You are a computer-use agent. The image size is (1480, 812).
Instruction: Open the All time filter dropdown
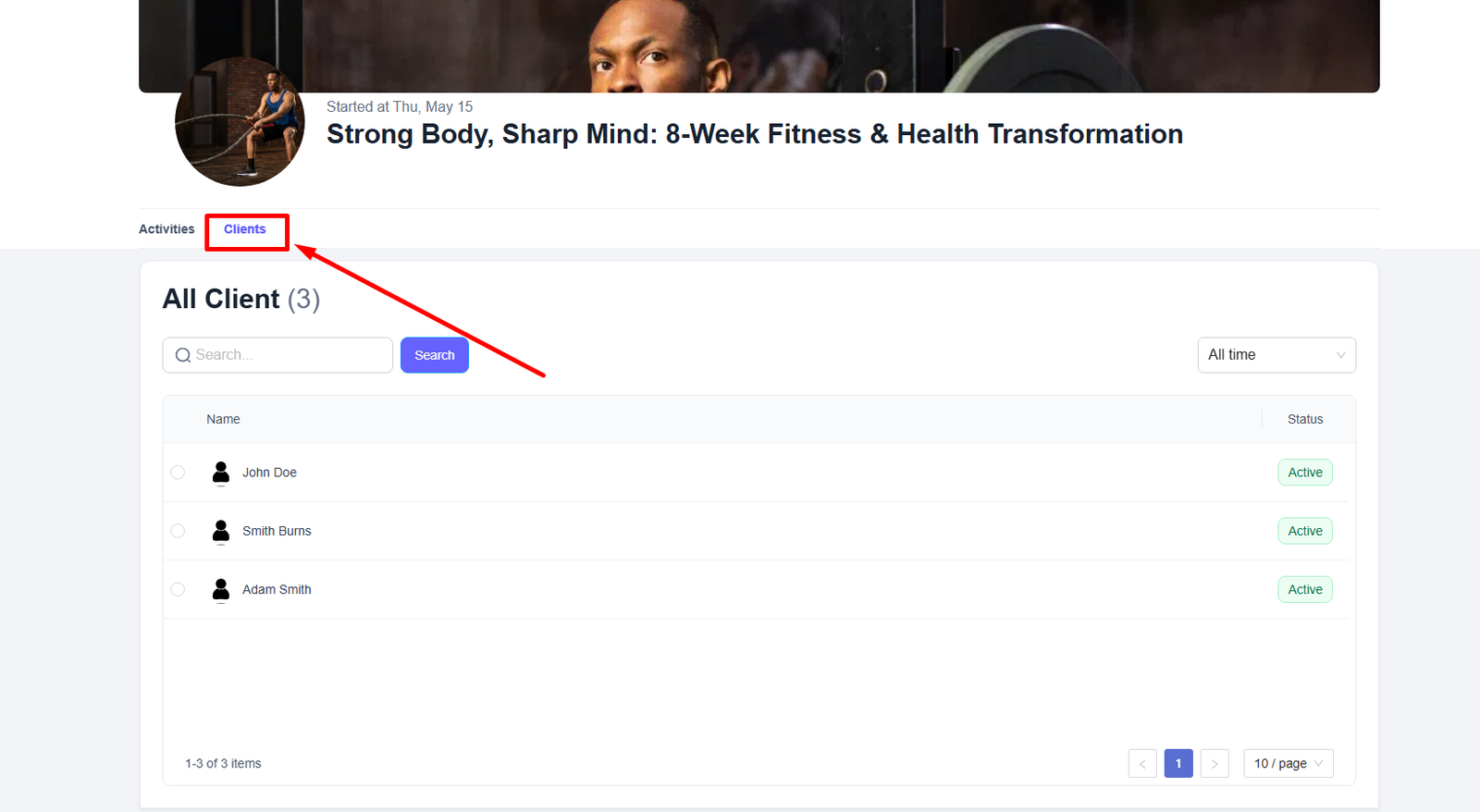coord(1276,355)
